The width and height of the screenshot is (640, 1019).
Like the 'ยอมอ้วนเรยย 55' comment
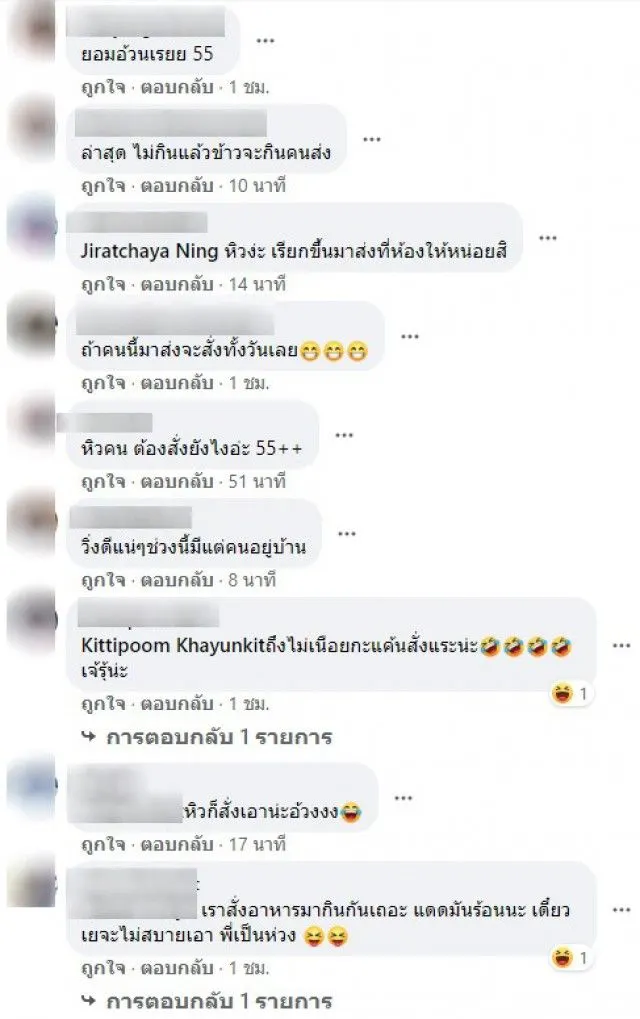tap(103, 87)
